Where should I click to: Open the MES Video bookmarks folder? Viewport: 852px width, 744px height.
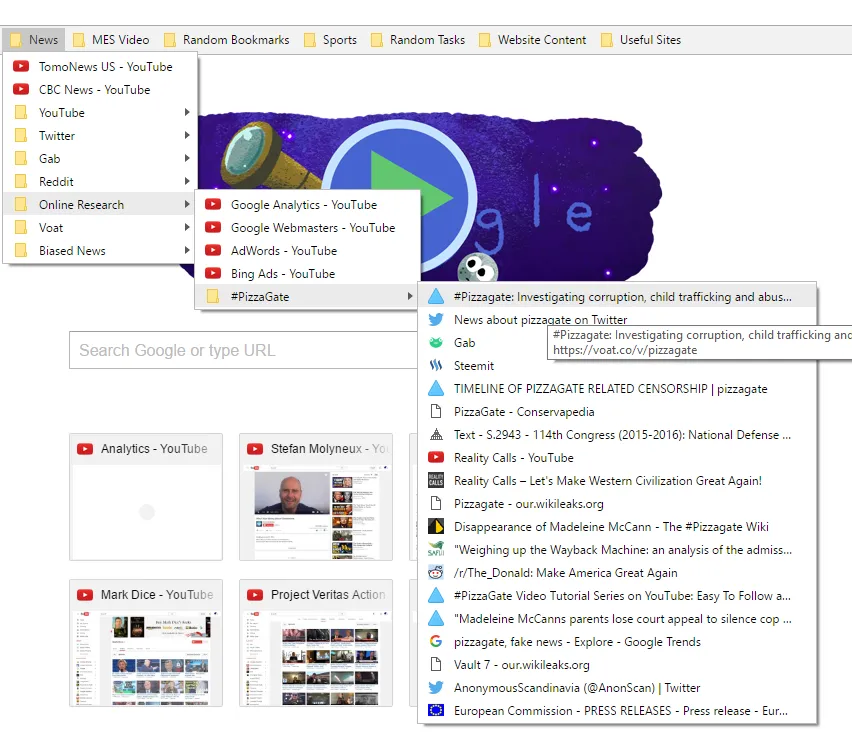[111, 40]
